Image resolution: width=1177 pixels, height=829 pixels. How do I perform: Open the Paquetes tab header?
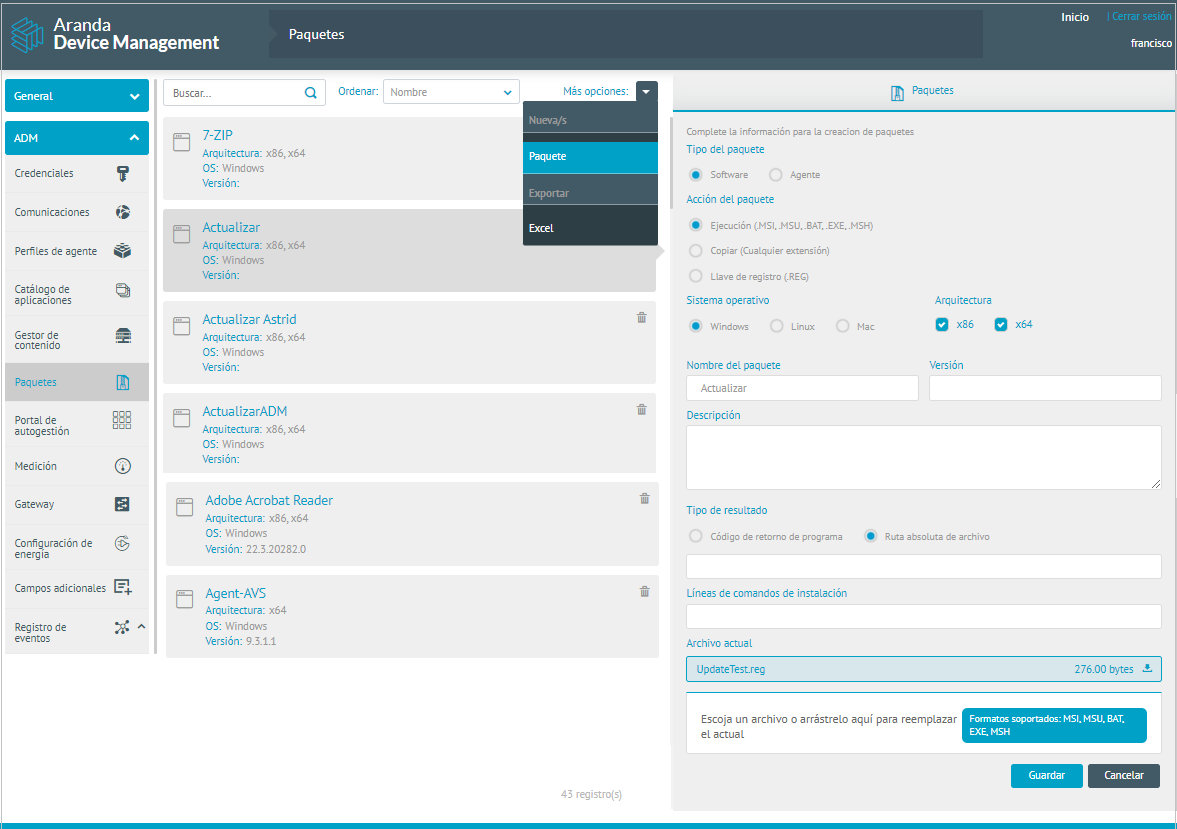pyautogui.click(x=923, y=92)
